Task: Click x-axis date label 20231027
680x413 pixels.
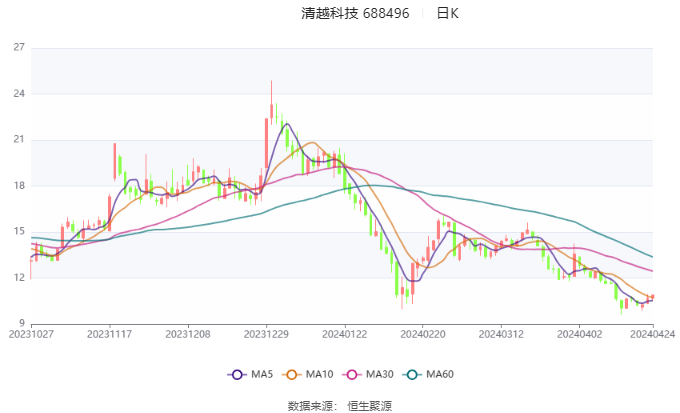Action: [x=31, y=334]
